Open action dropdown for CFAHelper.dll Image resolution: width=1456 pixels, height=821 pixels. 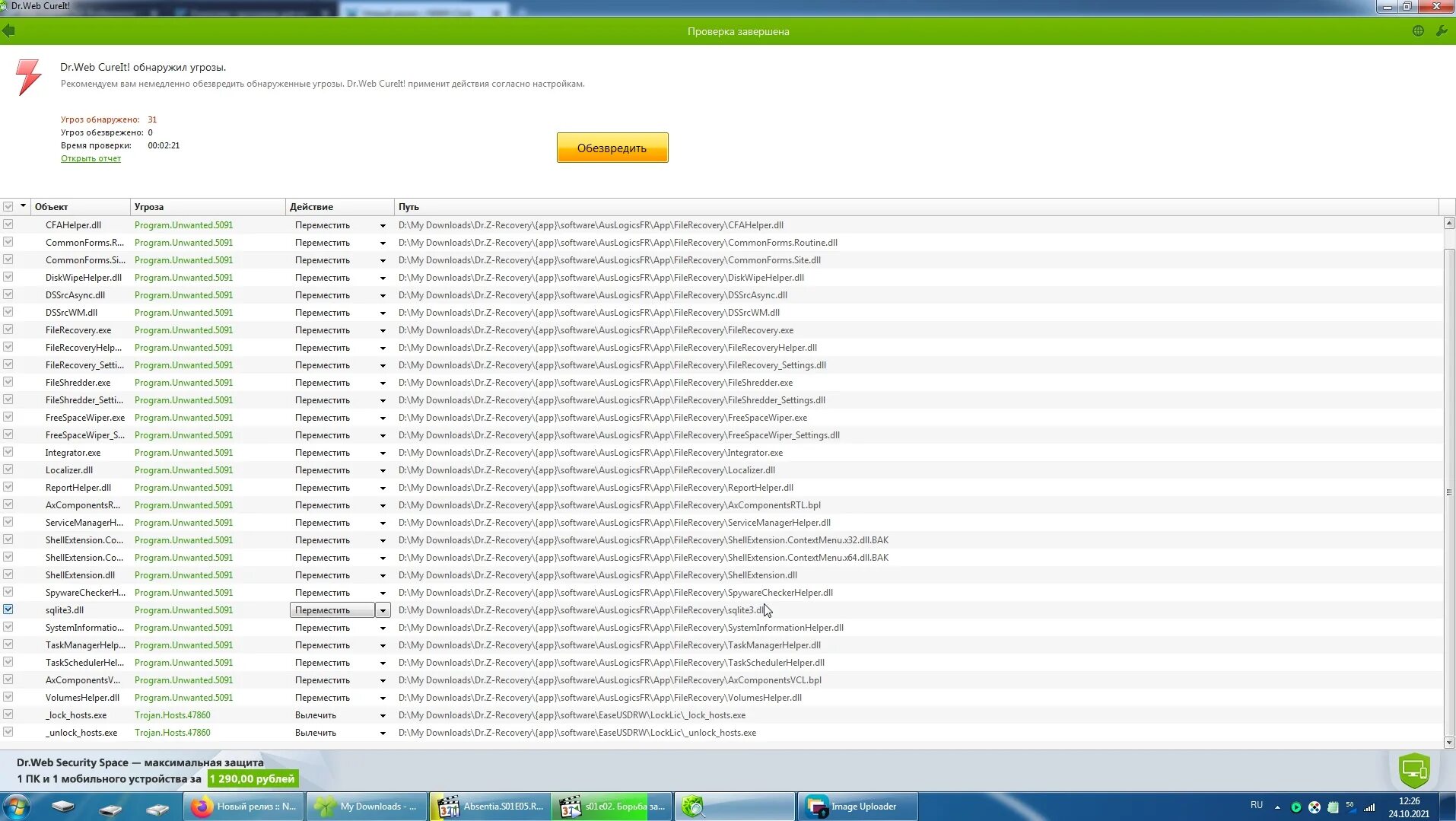[x=383, y=225]
